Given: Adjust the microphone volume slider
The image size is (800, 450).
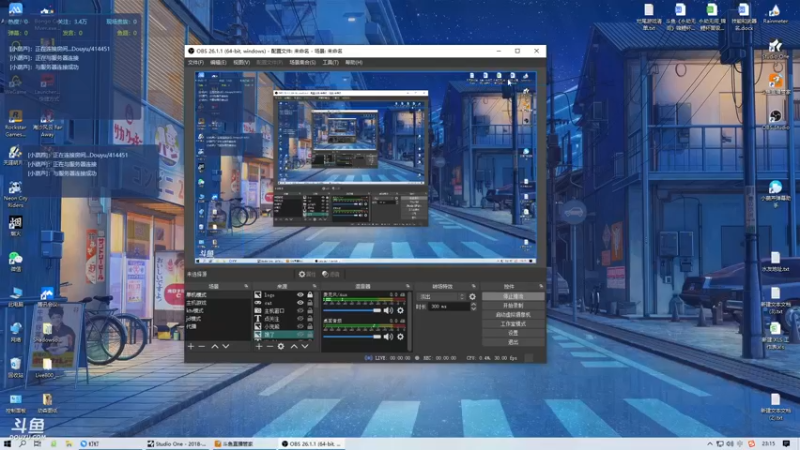Looking at the screenshot, I should pyautogui.click(x=352, y=310).
